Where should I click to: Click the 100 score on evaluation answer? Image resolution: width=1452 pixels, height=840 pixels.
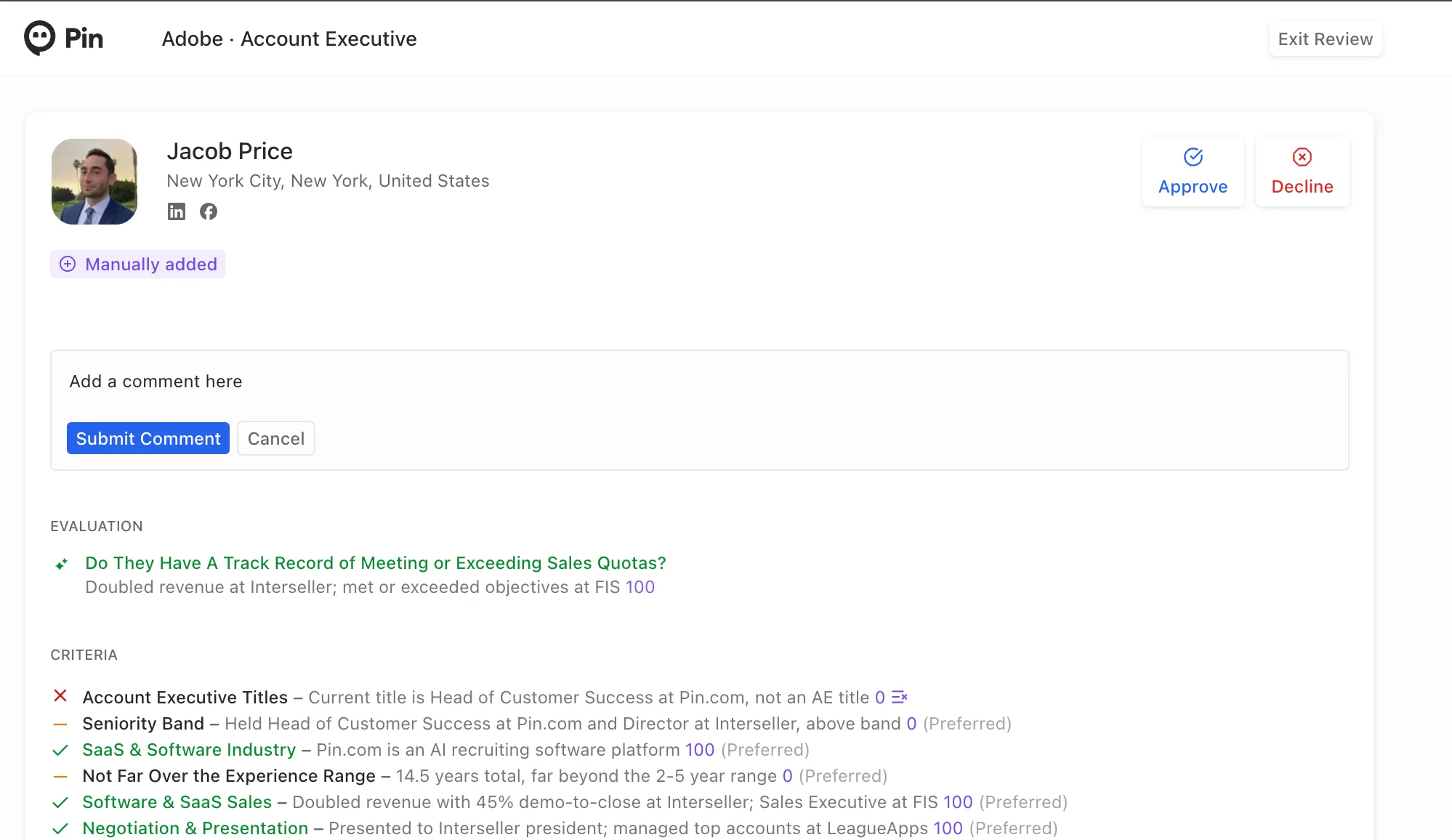640,587
